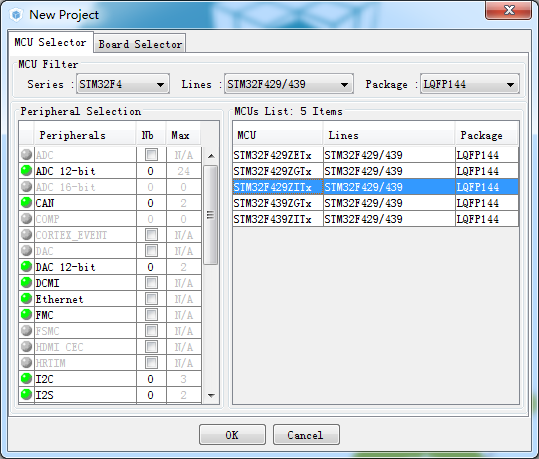Open the Lines dropdown showing STM32F429/439

[x=289, y=84]
